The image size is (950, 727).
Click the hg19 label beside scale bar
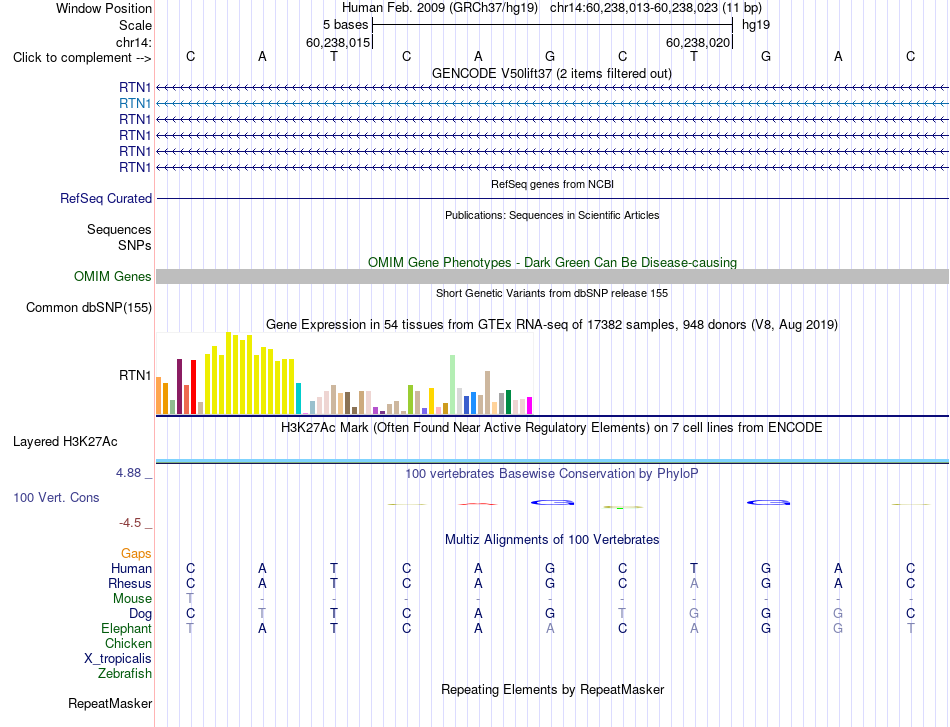pyautogui.click(x=756, y=25)
